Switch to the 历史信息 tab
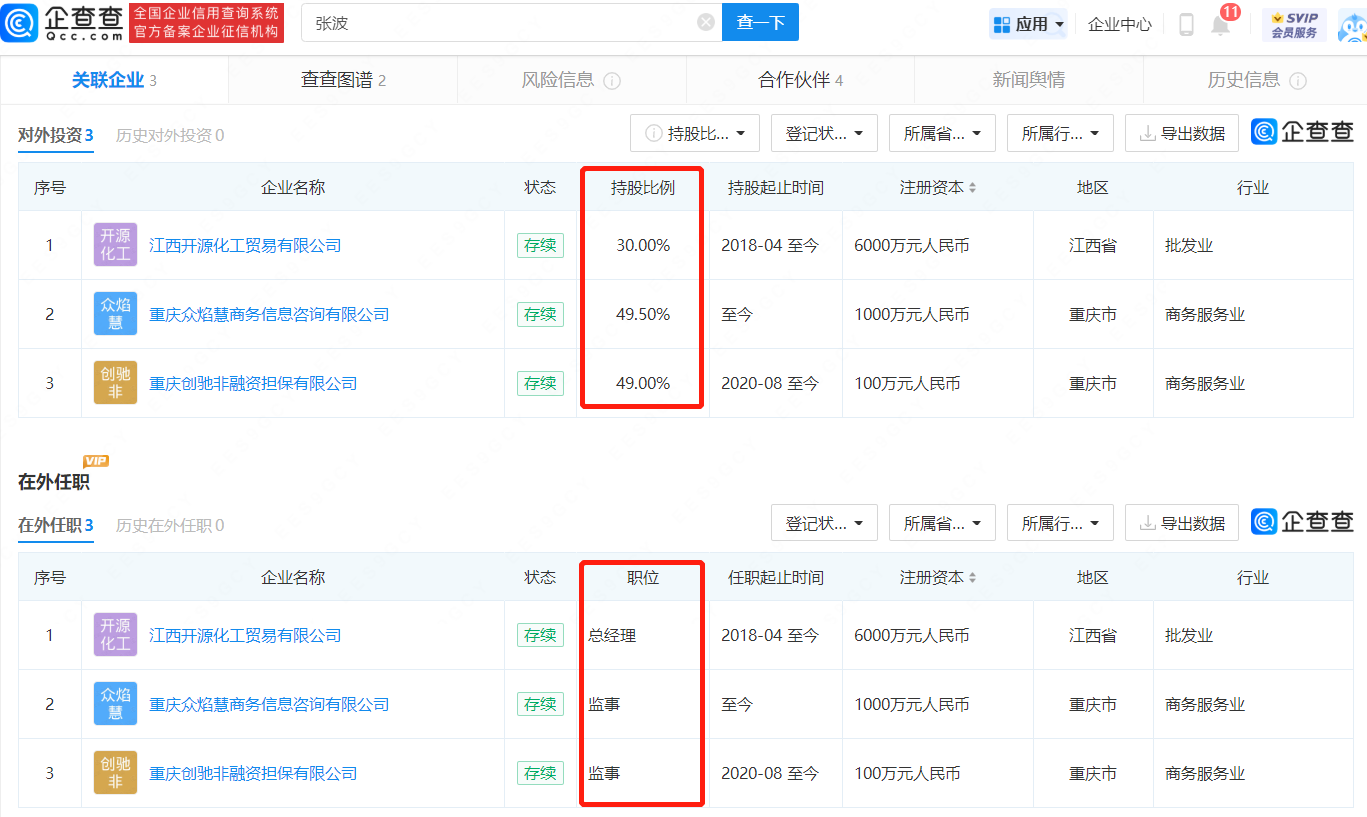Screen dimensions: 1367x817 1256,80
